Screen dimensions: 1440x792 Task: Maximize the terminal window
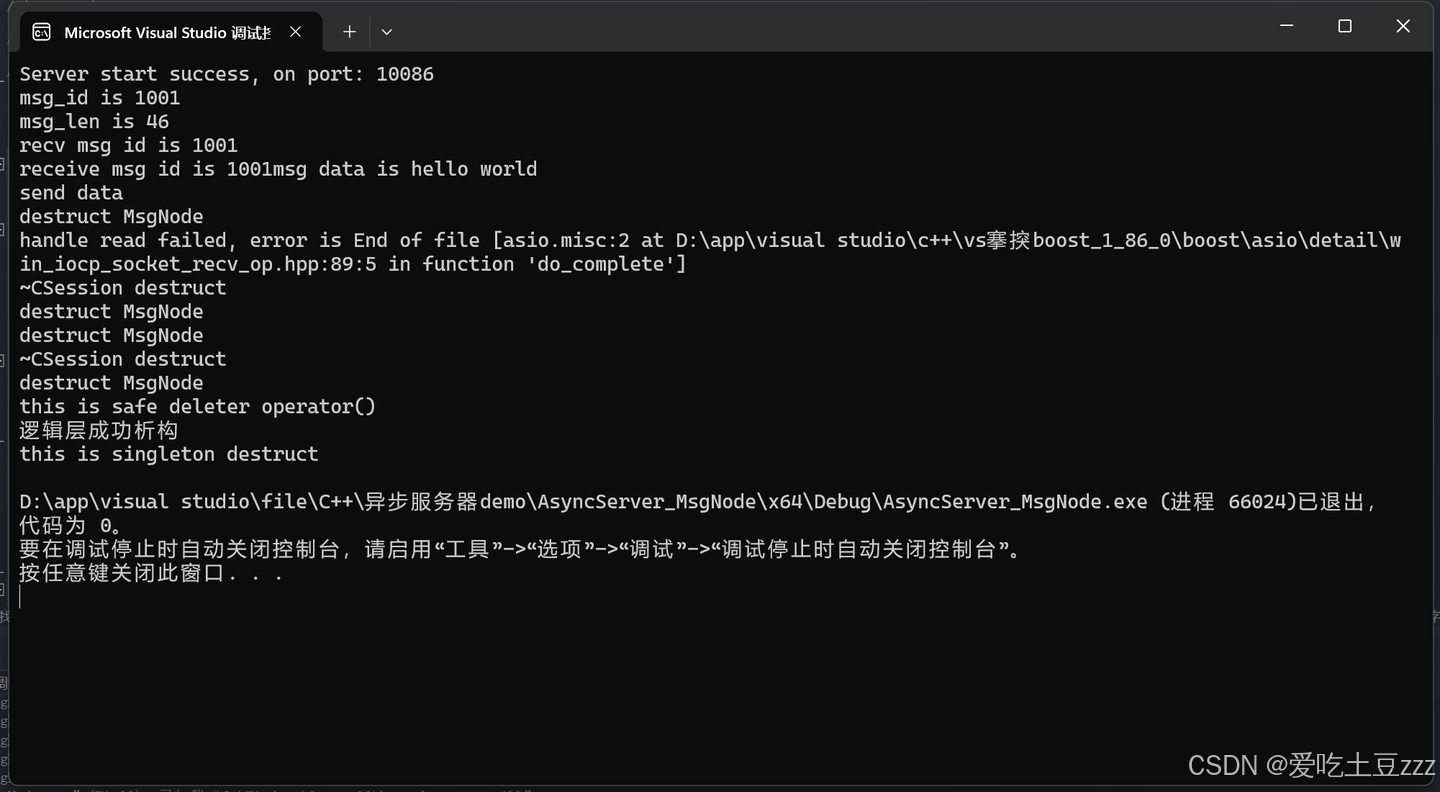1345,26
